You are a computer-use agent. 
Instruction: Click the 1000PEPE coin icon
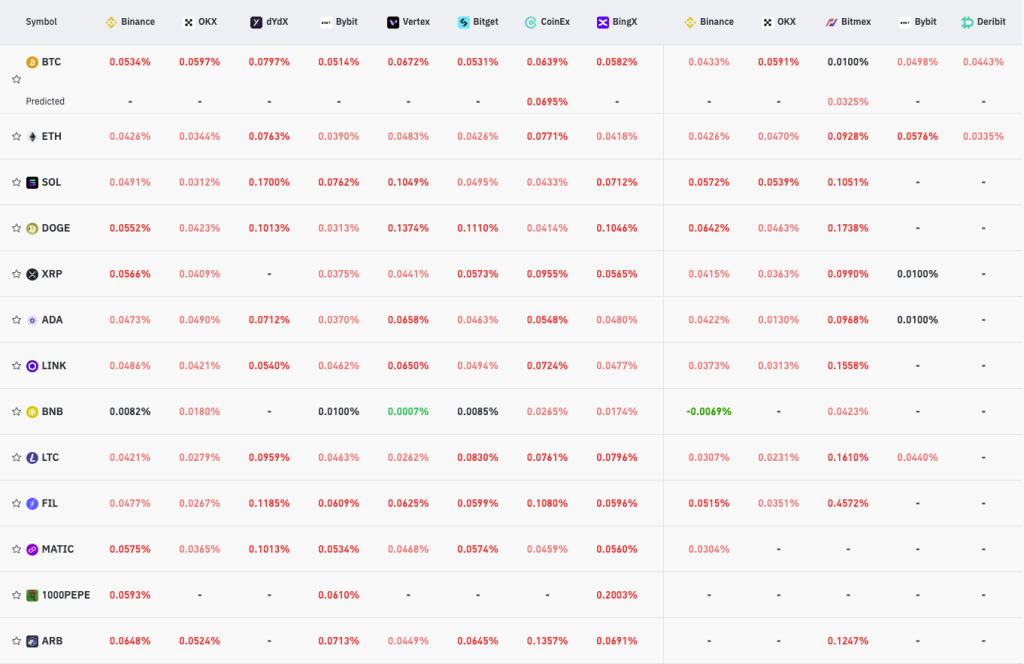(x=32, y=595)
